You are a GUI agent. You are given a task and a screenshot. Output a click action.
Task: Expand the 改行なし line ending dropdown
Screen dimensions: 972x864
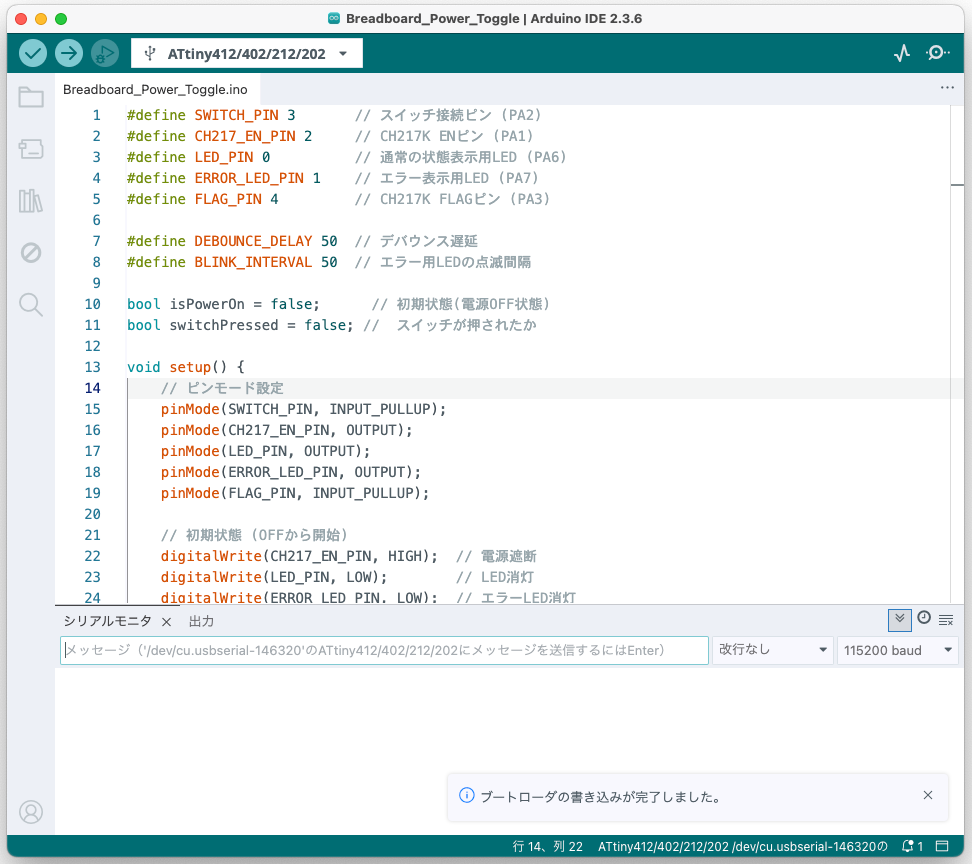click(773, 650)
